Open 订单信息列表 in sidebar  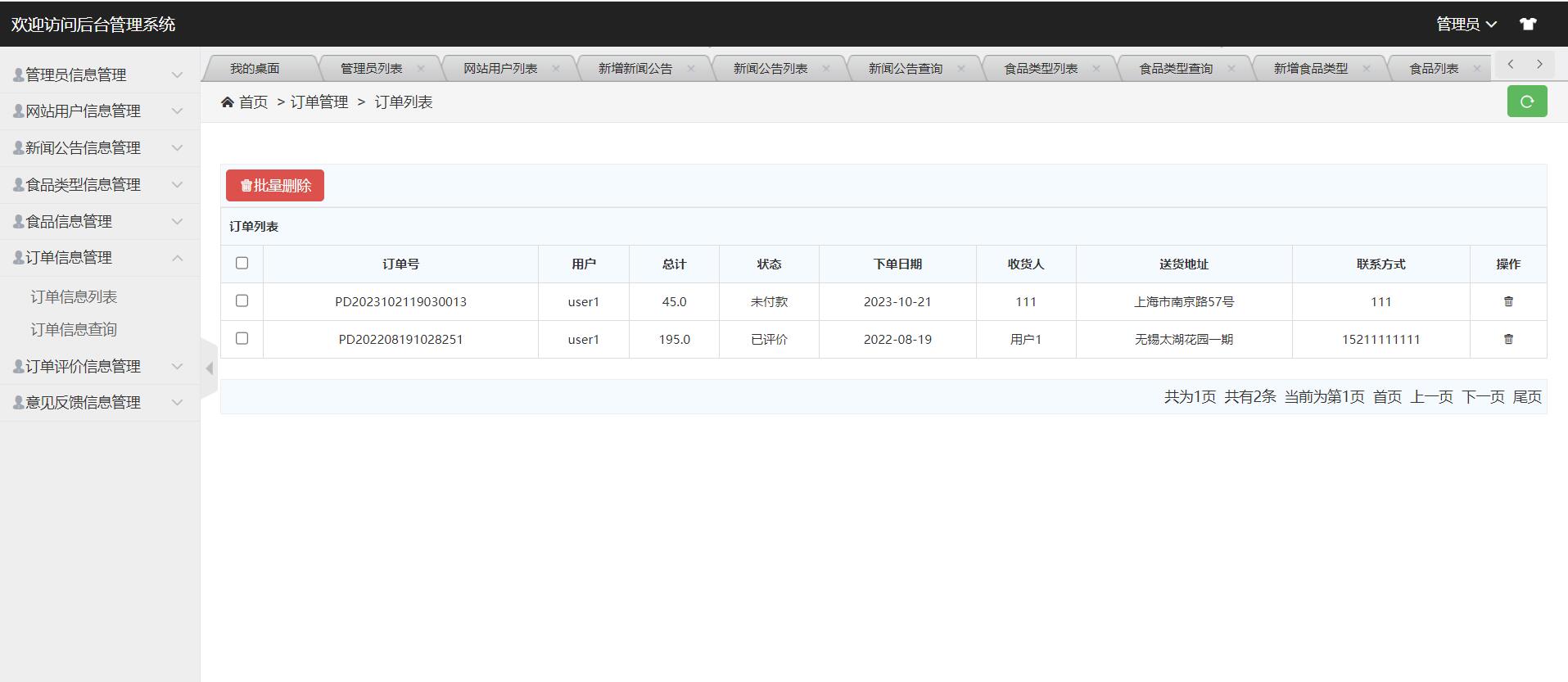point(74,296)
